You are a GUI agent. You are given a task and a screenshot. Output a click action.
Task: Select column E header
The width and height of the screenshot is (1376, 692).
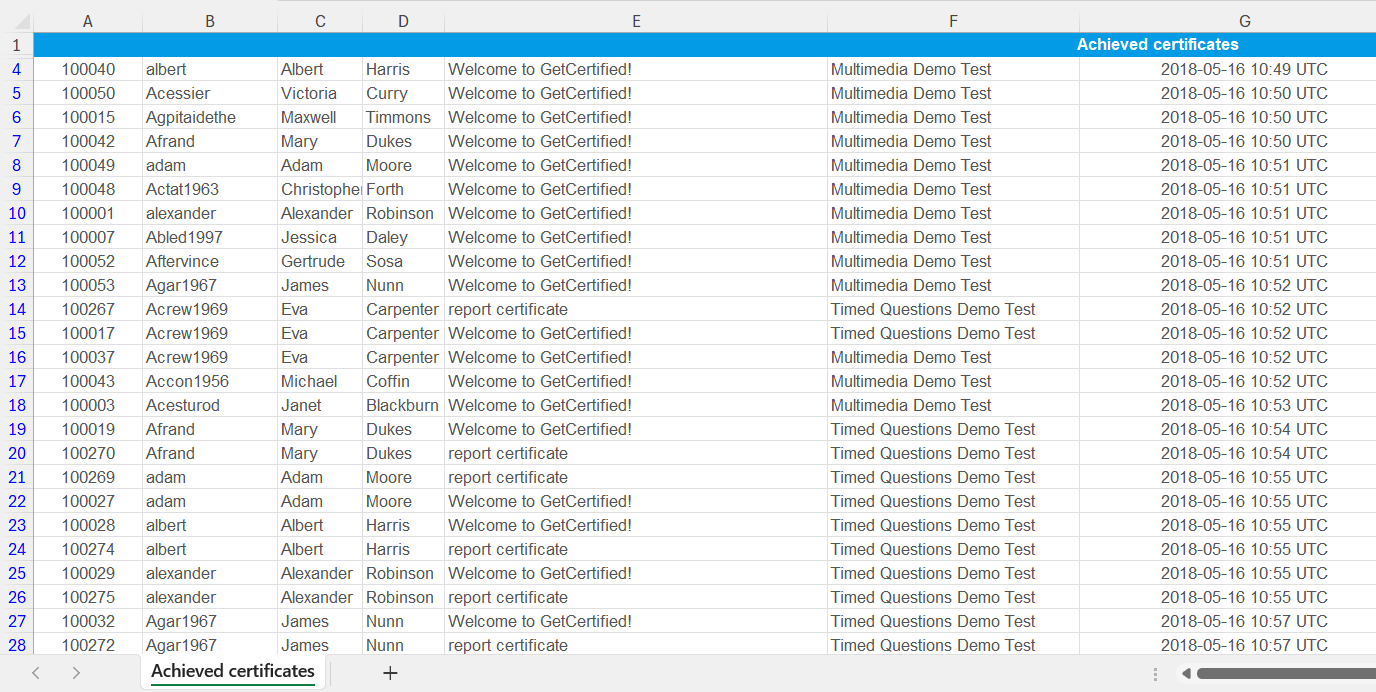coord(636,21)
